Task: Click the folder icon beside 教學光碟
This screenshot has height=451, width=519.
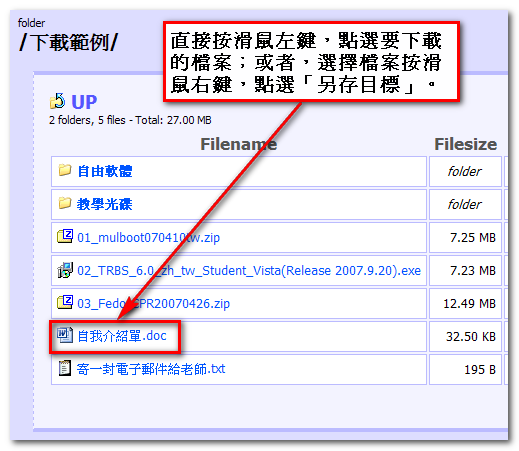Action: point(65,203)
